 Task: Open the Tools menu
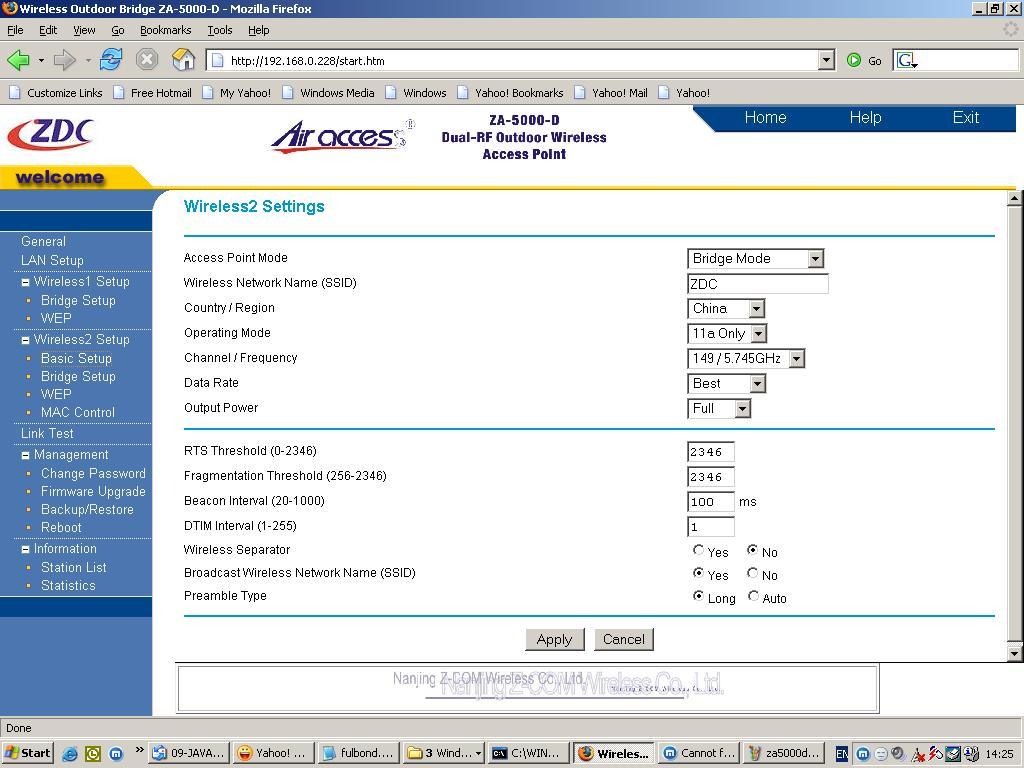219,30
